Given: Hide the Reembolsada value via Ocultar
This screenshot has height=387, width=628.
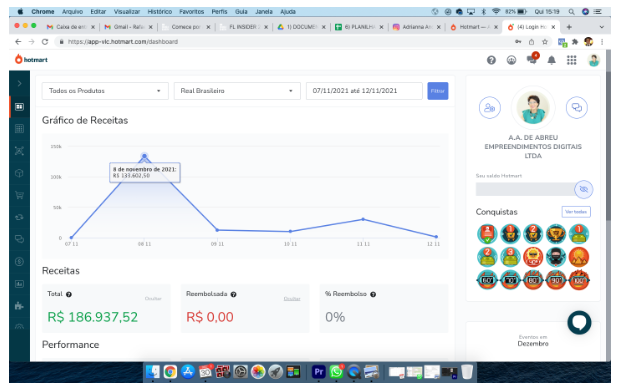Looking at the screenshot, I should click(292, 299).
